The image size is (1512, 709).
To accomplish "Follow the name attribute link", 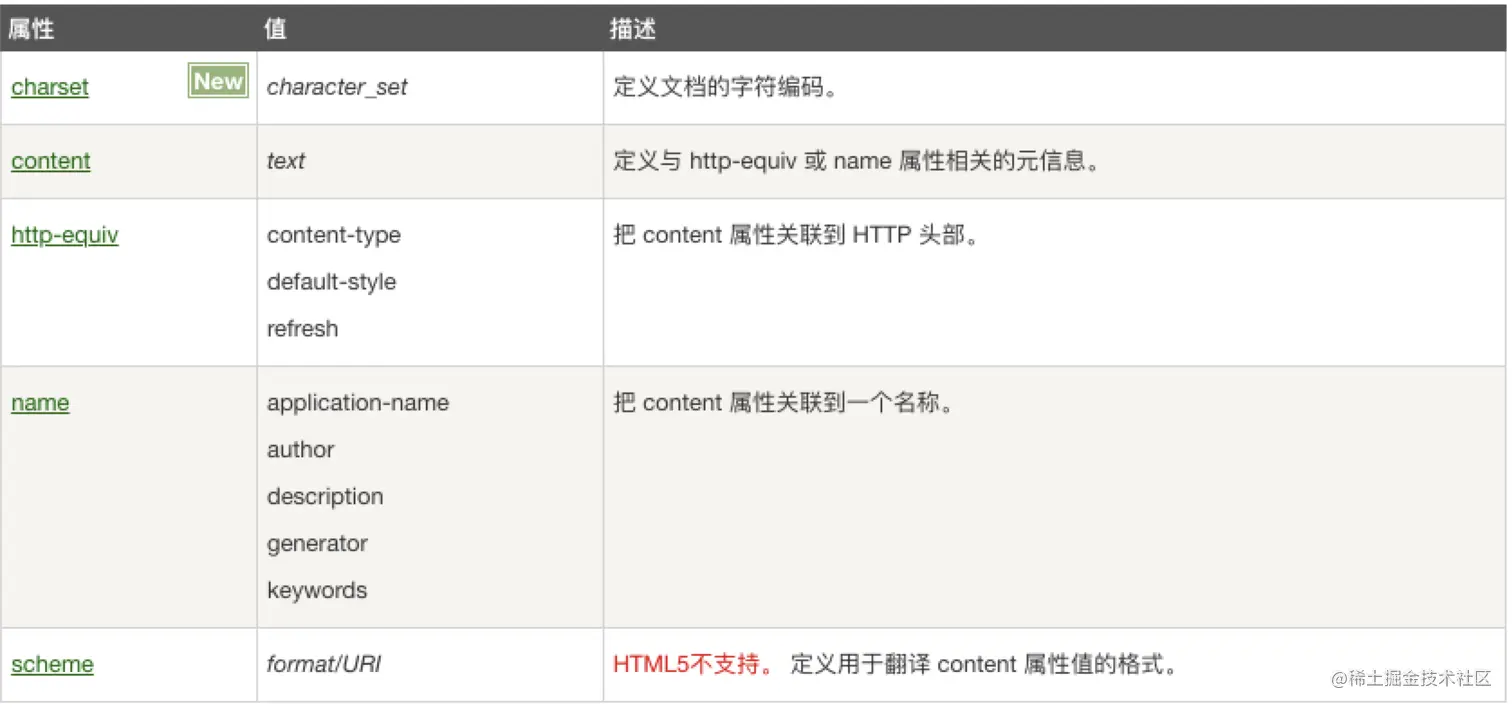I will [40, 403].
